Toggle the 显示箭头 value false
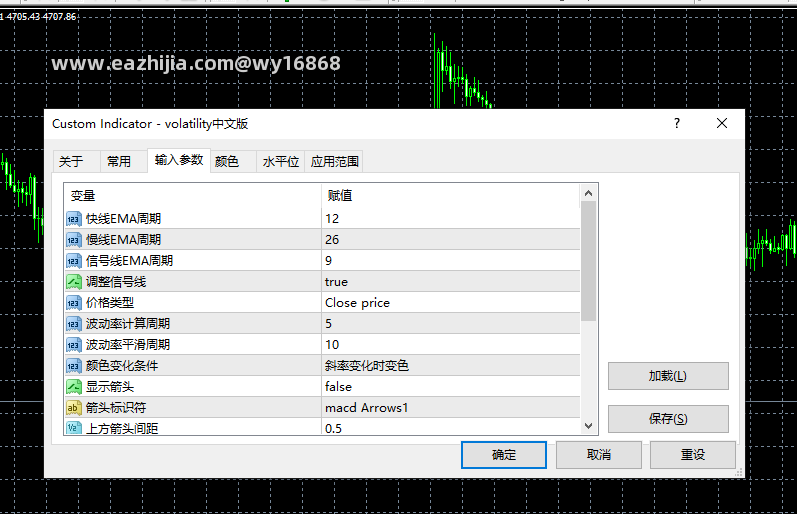The image size is (797, 514). (451, 387)
